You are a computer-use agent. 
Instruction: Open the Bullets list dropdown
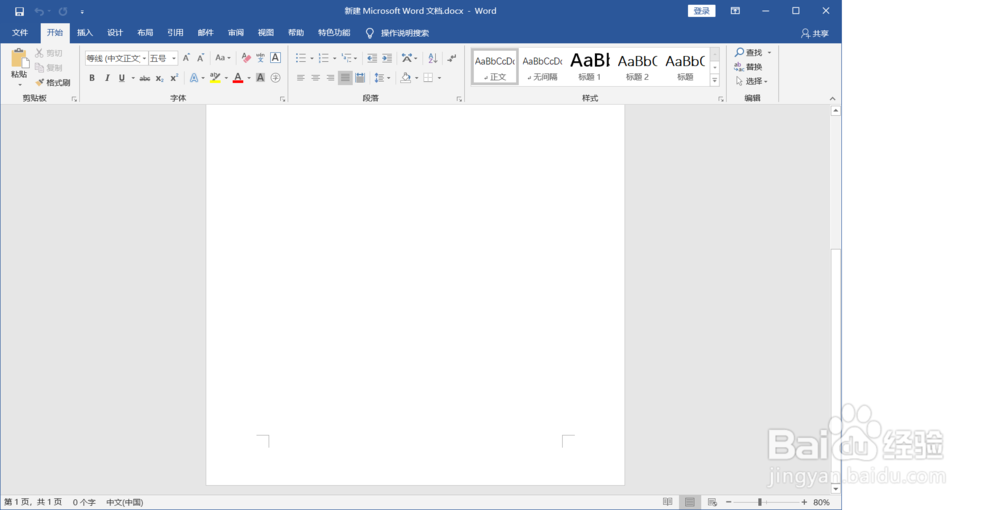click(312, 58)
